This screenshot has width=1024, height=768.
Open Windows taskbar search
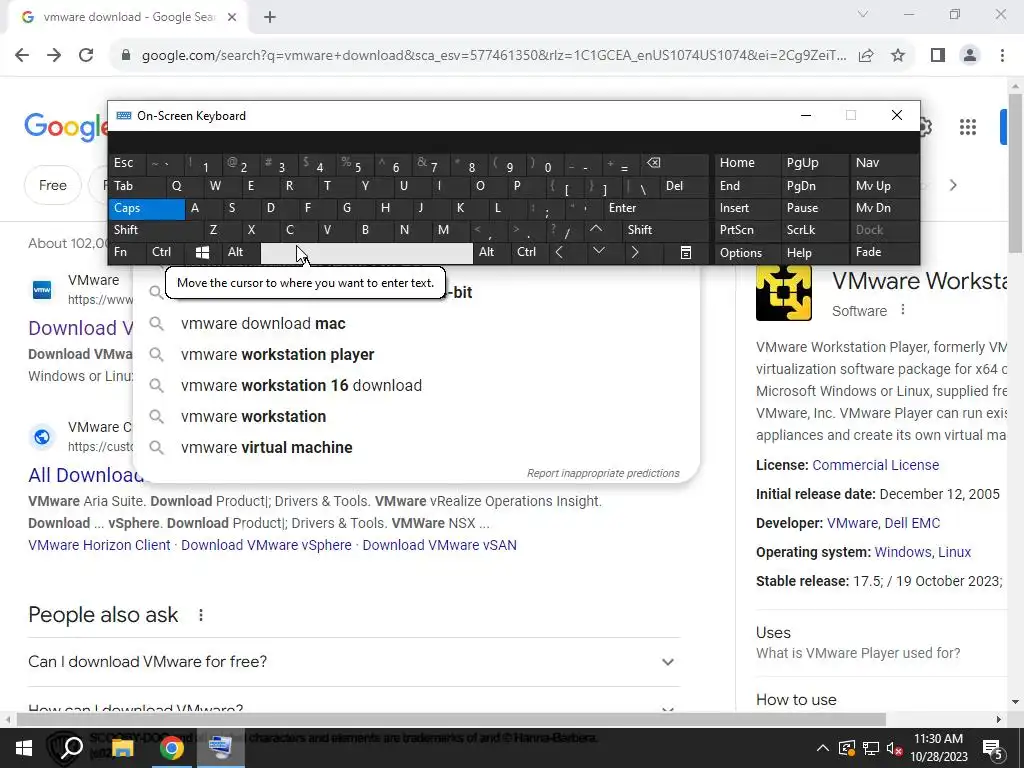(x=71, y=748)
